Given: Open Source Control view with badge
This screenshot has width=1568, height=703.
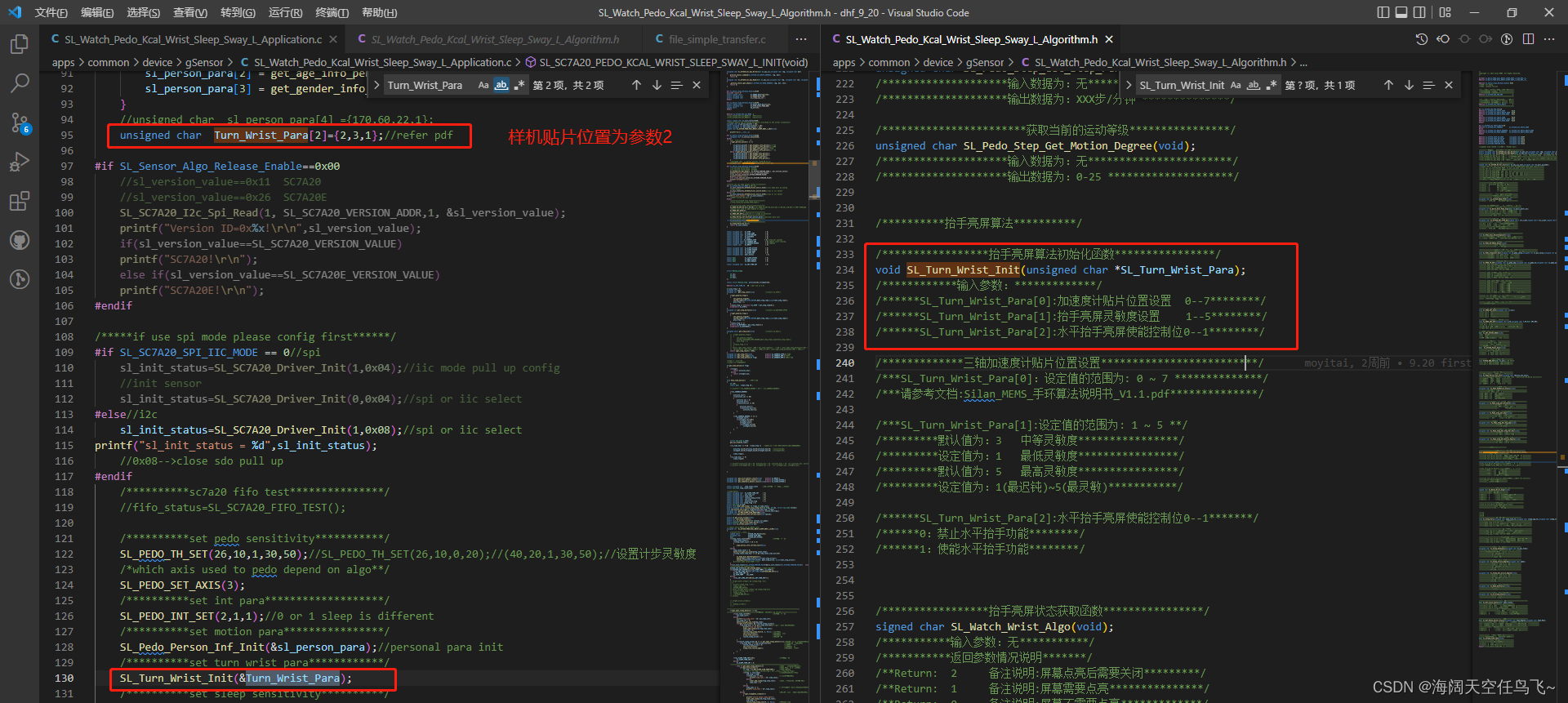Looking at the screenshot, I should click(x=20, y=123).
